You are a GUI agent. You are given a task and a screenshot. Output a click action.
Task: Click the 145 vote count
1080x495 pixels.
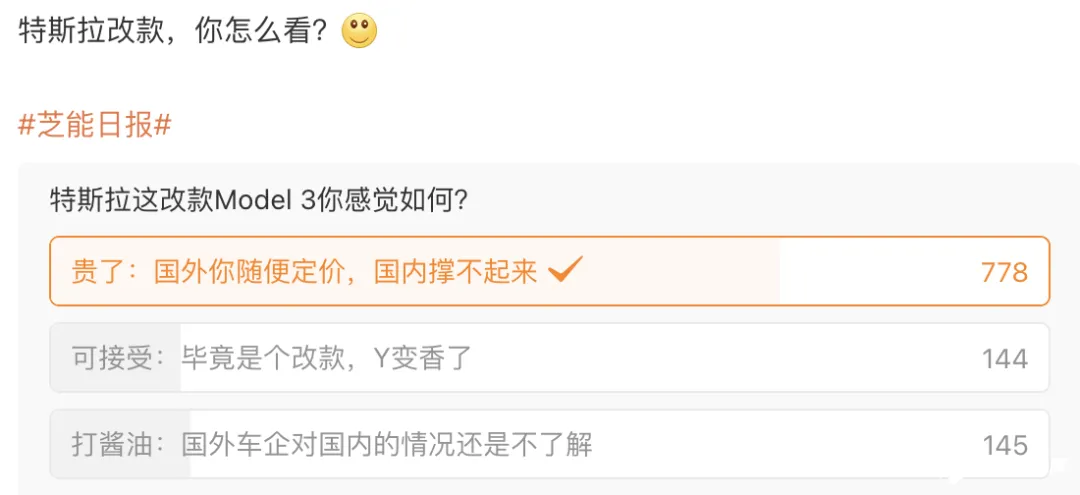[1005, 445]
